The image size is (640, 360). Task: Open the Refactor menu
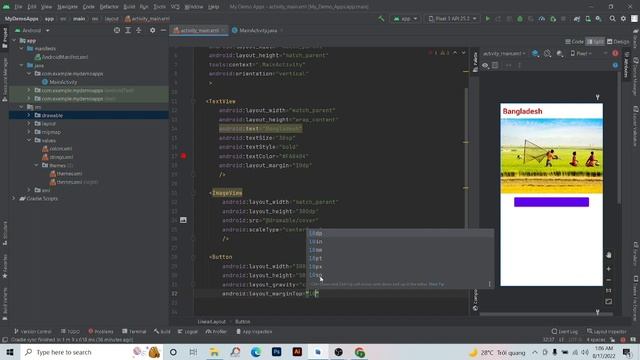(109, 7)
